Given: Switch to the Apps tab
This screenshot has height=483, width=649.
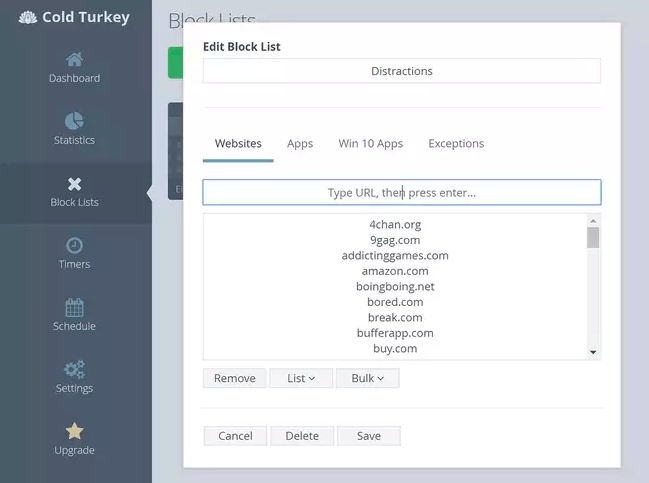Looking at the screenshot, I should [300, 144].
